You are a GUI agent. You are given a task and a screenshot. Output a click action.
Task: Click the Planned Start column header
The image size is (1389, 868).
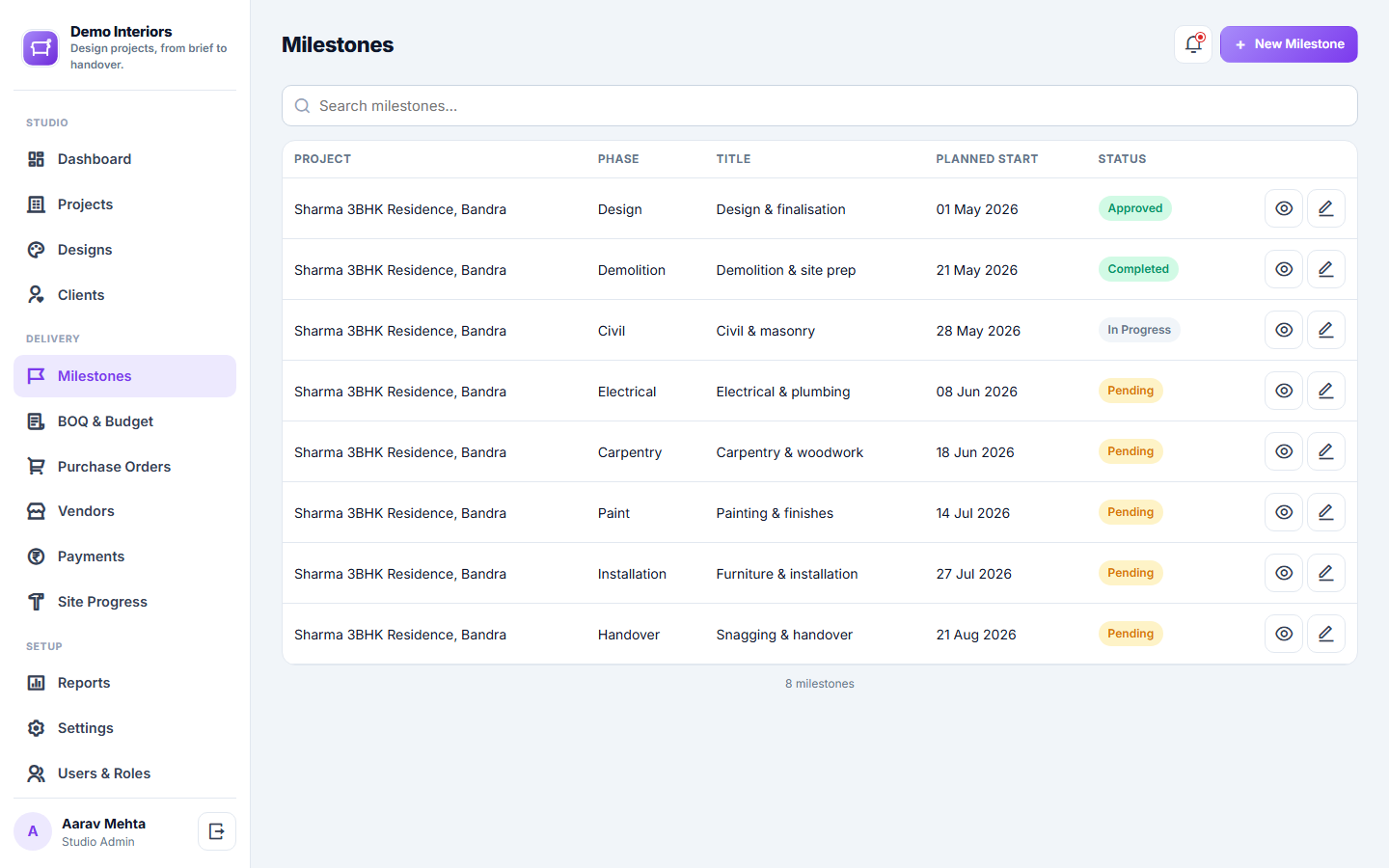click(x=987, y=159)
